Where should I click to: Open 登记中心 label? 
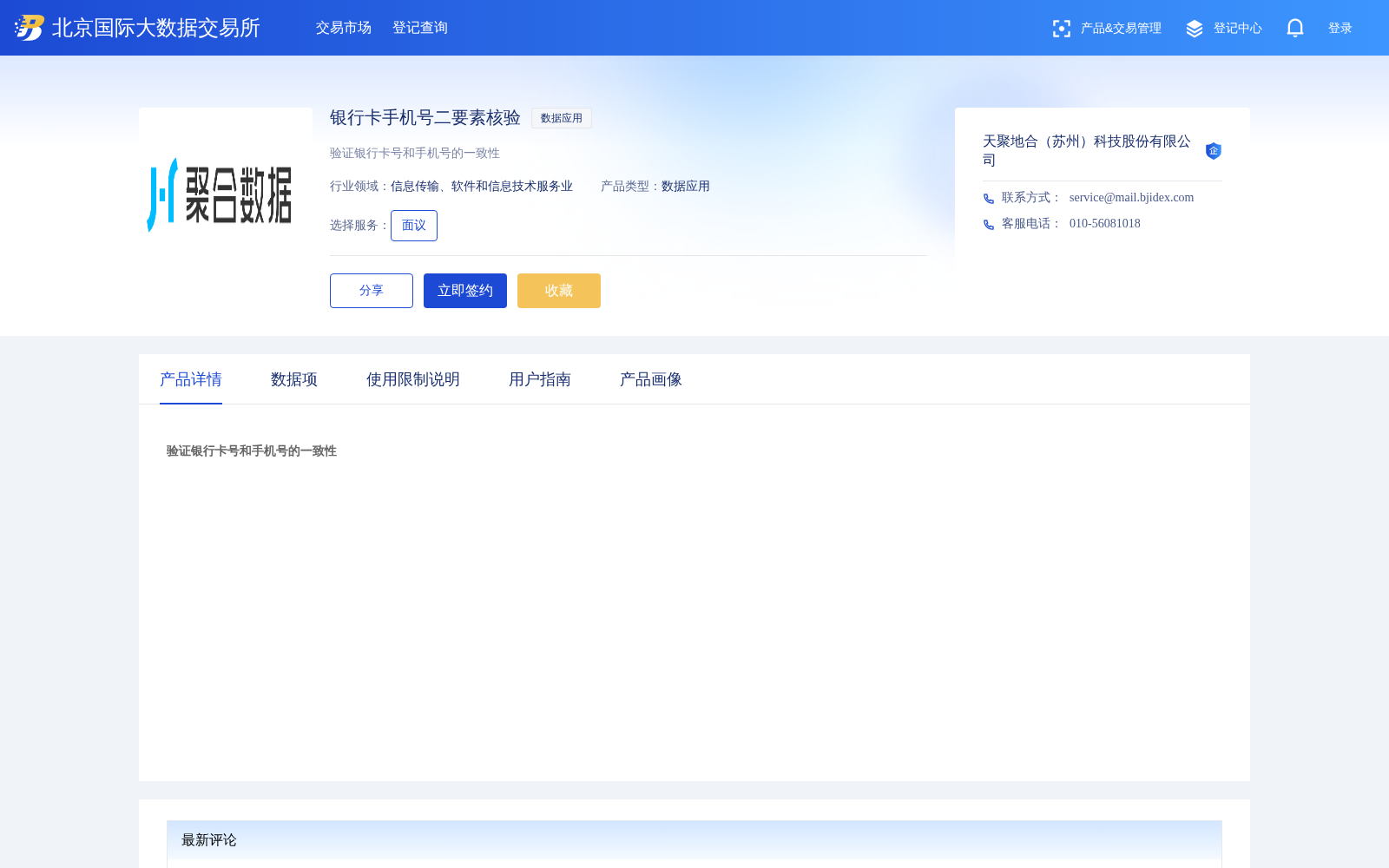coord(1238,29)
